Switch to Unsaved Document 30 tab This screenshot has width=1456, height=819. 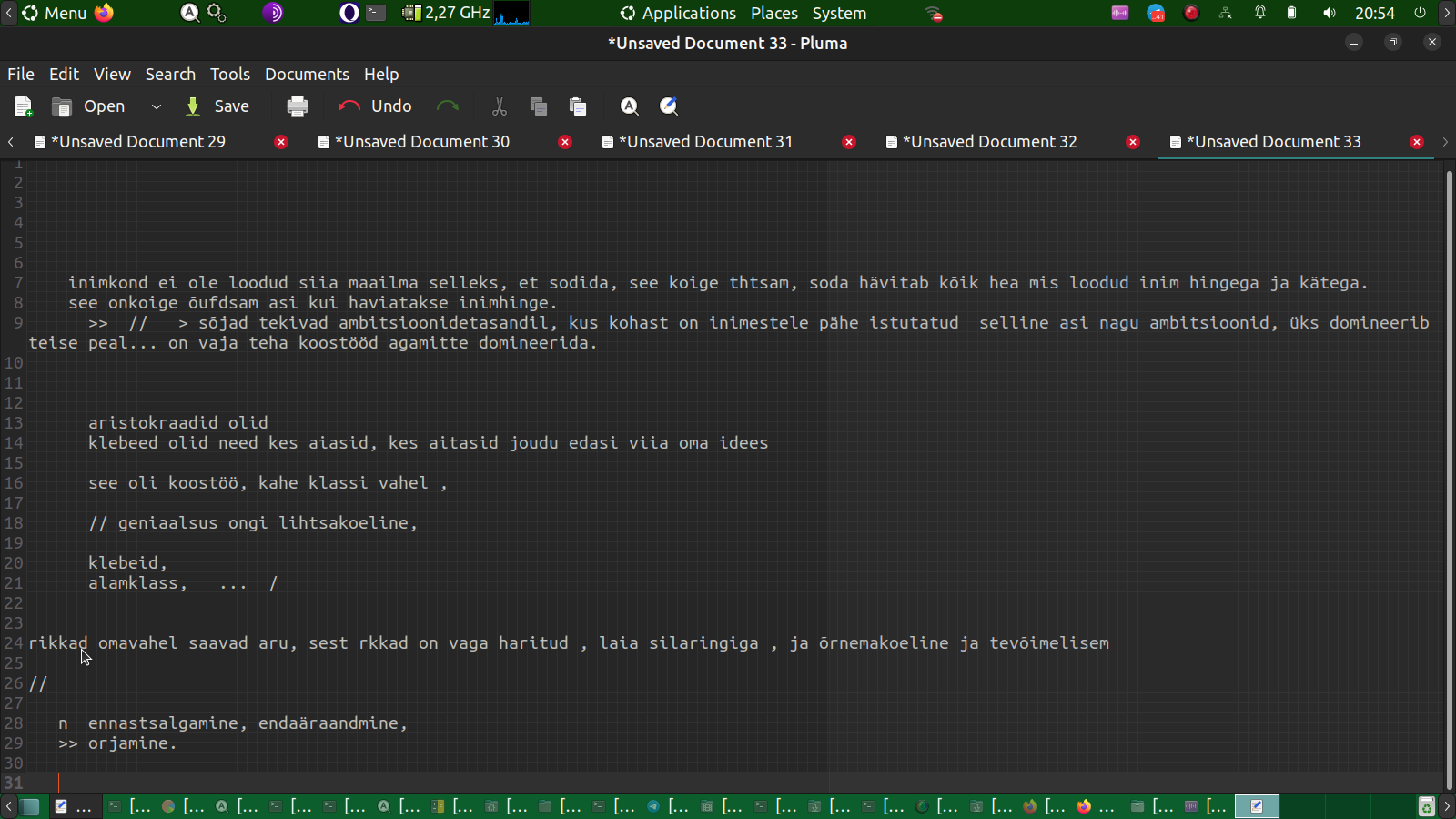point(422,142)
